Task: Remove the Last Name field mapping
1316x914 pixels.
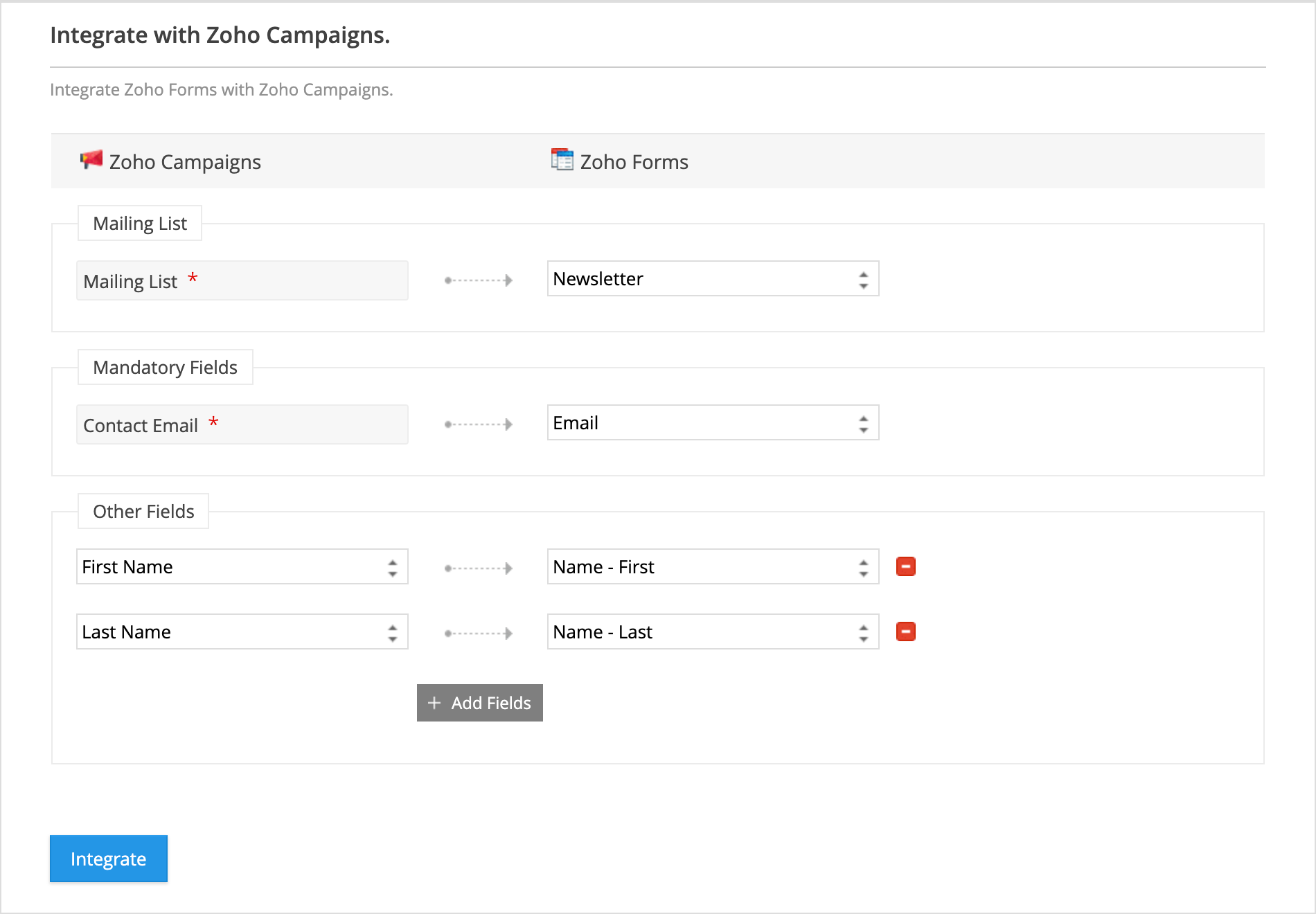Action: point(906,631)
